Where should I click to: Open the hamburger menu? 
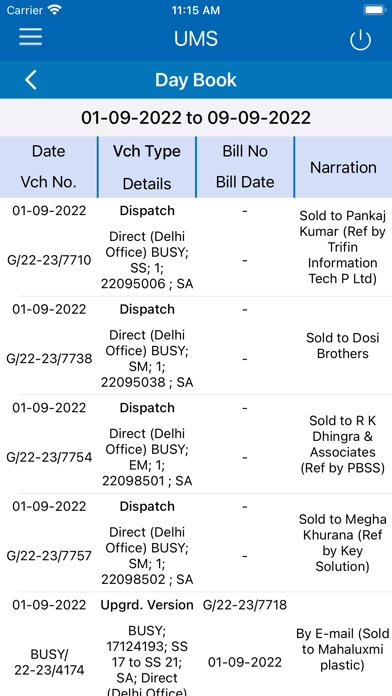(x=31, y=37)
